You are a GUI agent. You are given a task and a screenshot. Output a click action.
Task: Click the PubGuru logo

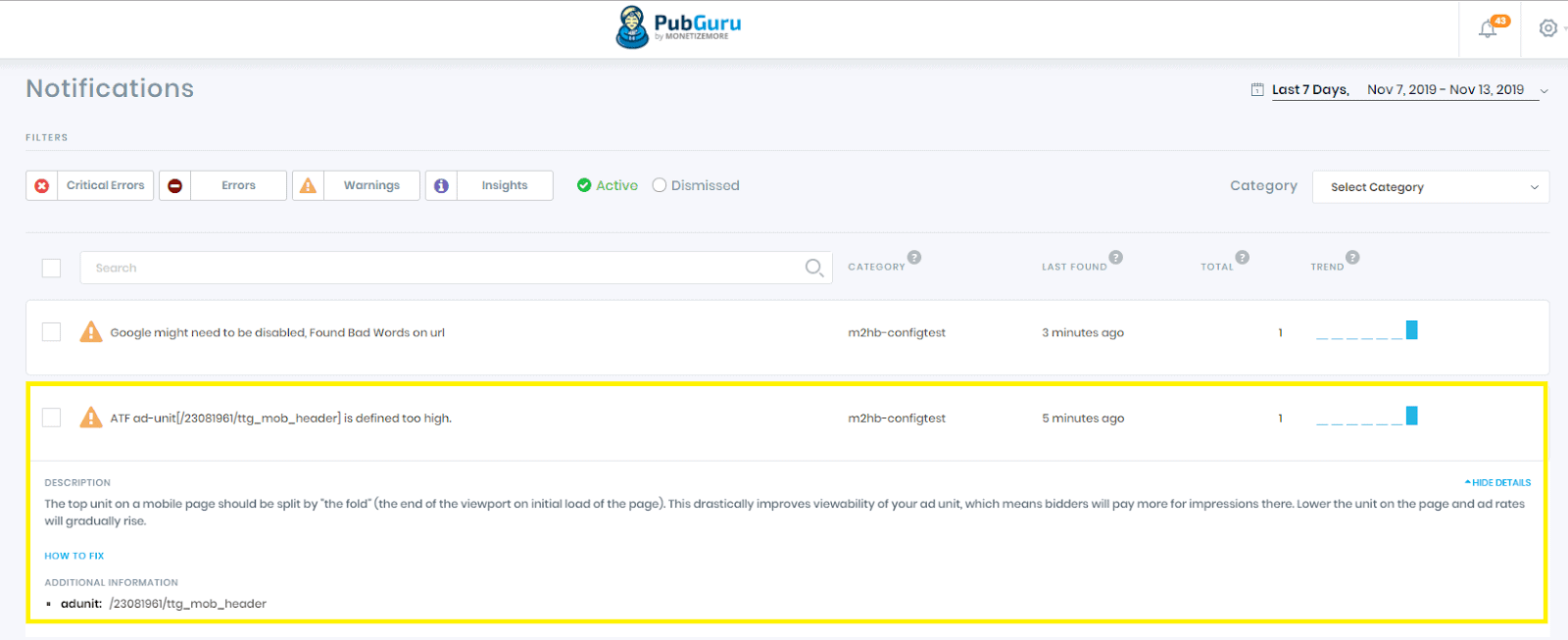pyautogui.click(x=678, y=26)
